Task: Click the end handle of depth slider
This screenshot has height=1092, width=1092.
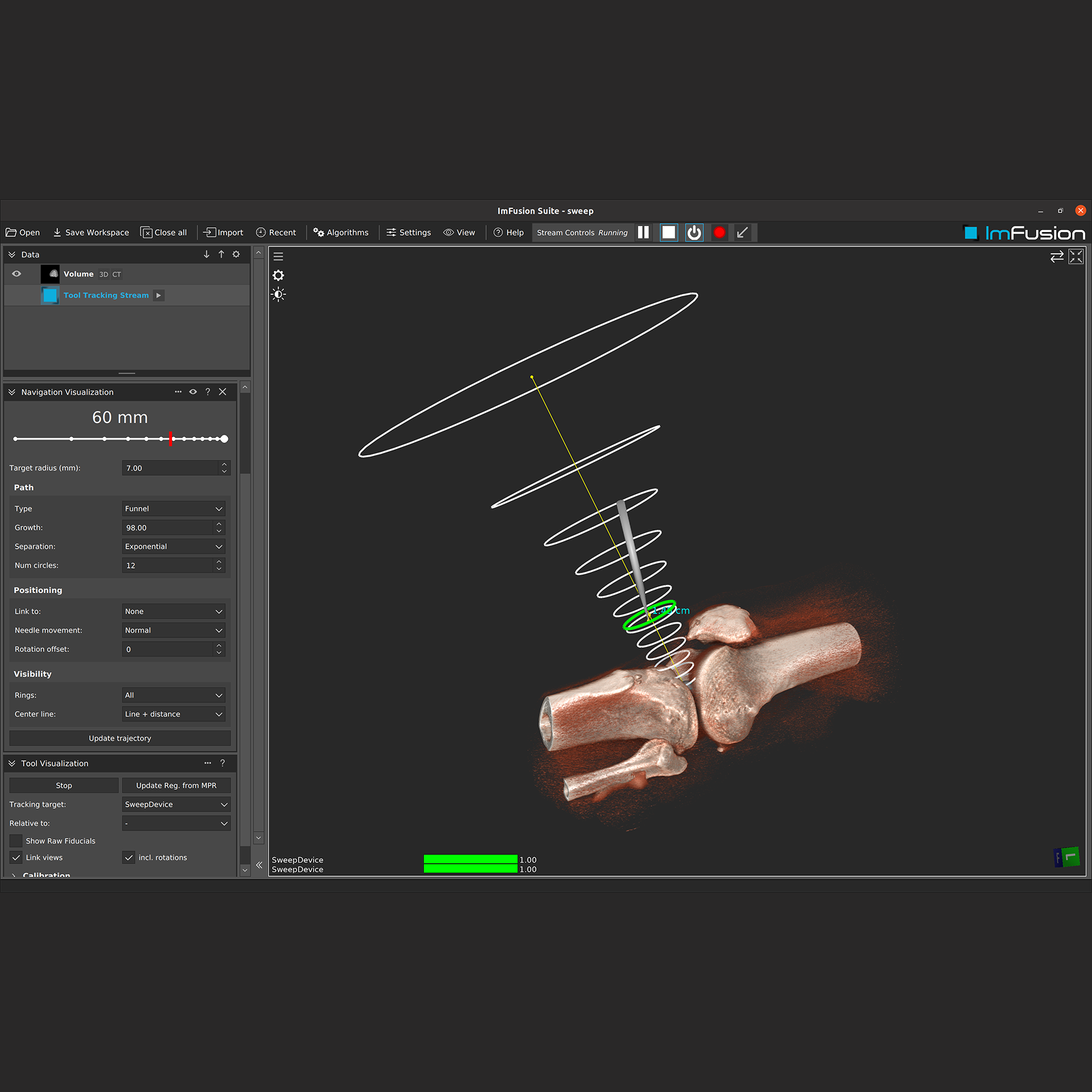Action: [224, 439]
